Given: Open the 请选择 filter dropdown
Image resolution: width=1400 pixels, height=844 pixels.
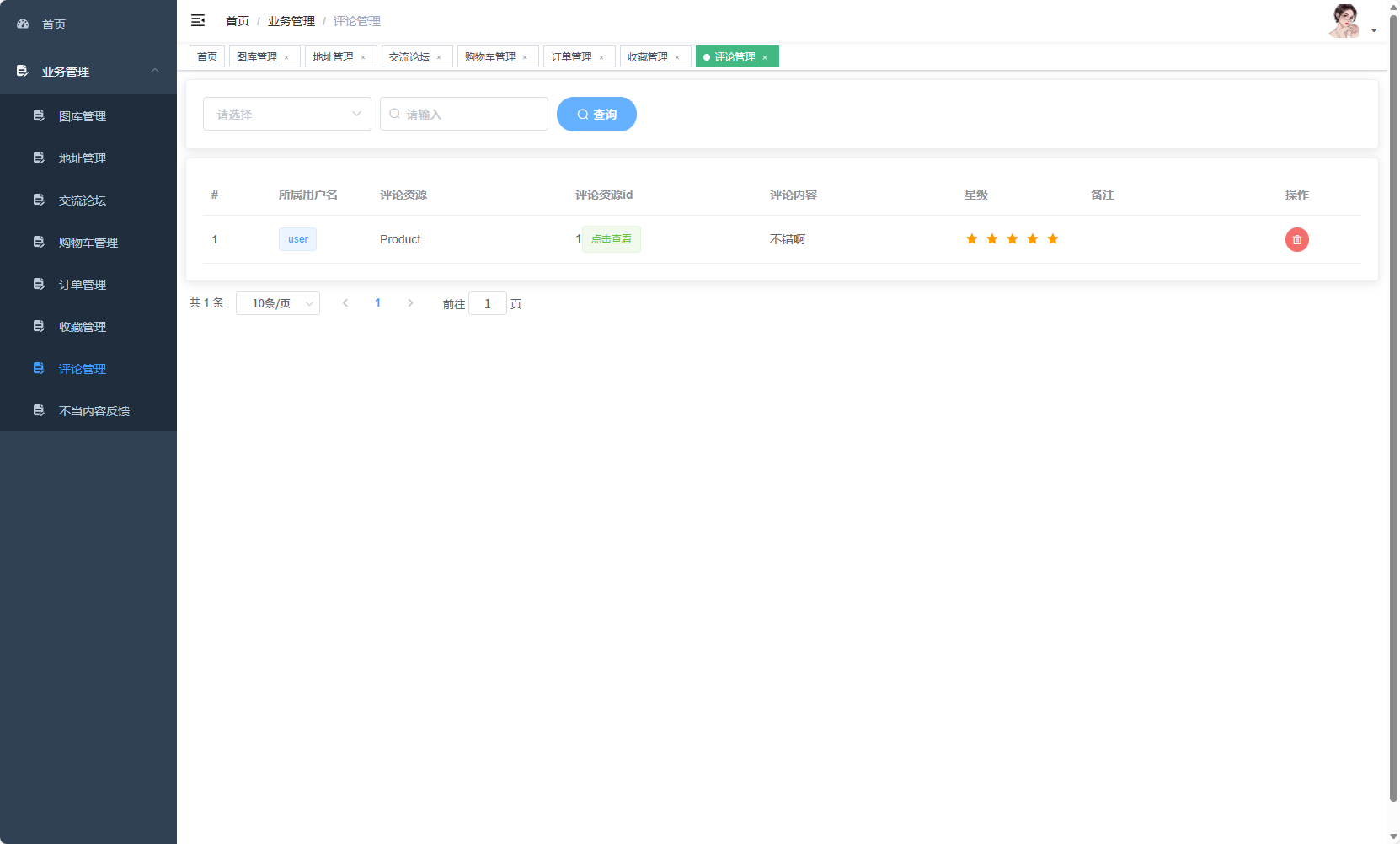Looking at the screenshot, I should 286,114.
